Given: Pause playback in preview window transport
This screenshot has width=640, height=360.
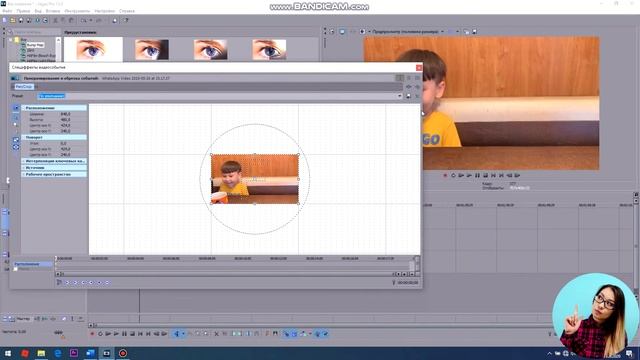Looking at the screenshot, I should pos(477,176).
